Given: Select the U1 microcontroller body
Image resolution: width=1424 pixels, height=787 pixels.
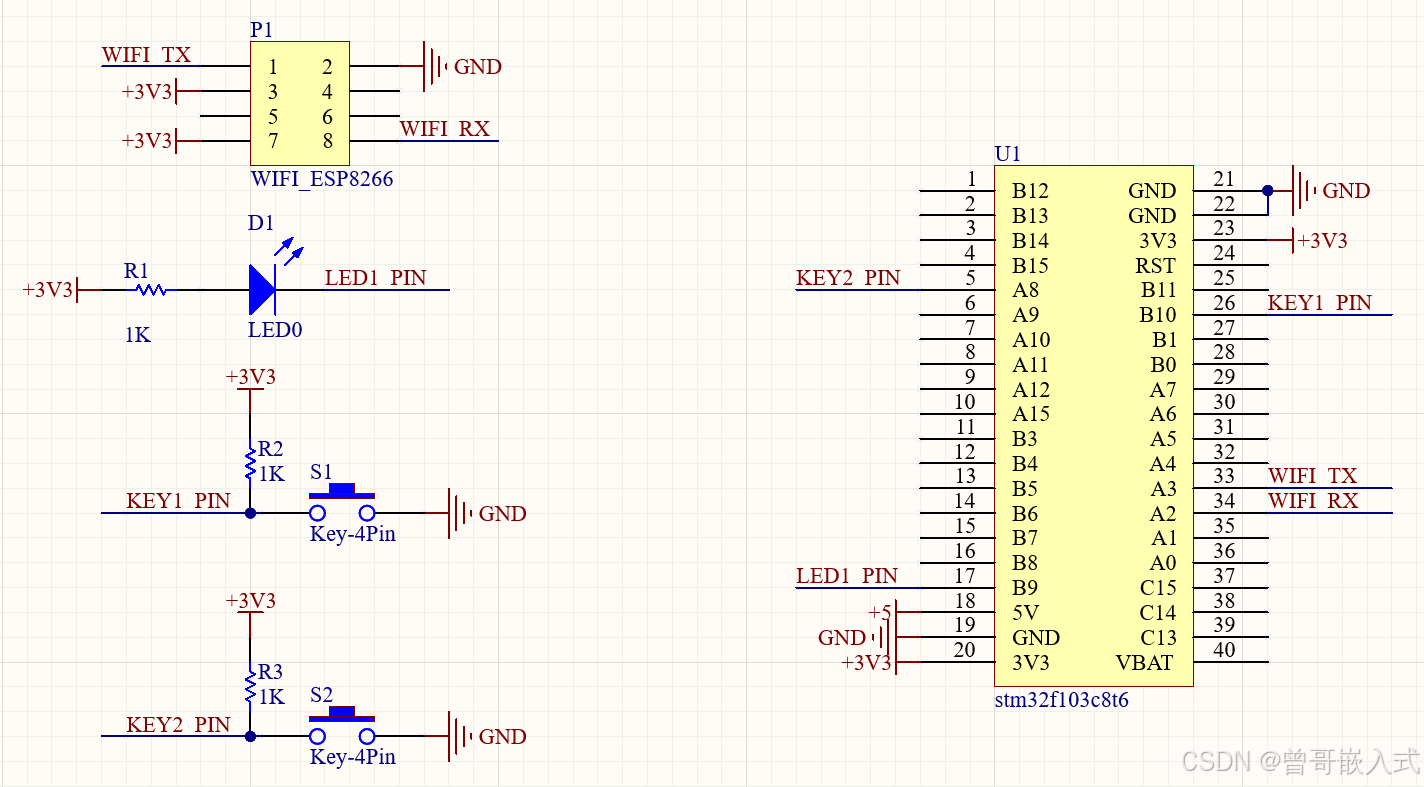Looking at the screenshot, I should 1094,426.
